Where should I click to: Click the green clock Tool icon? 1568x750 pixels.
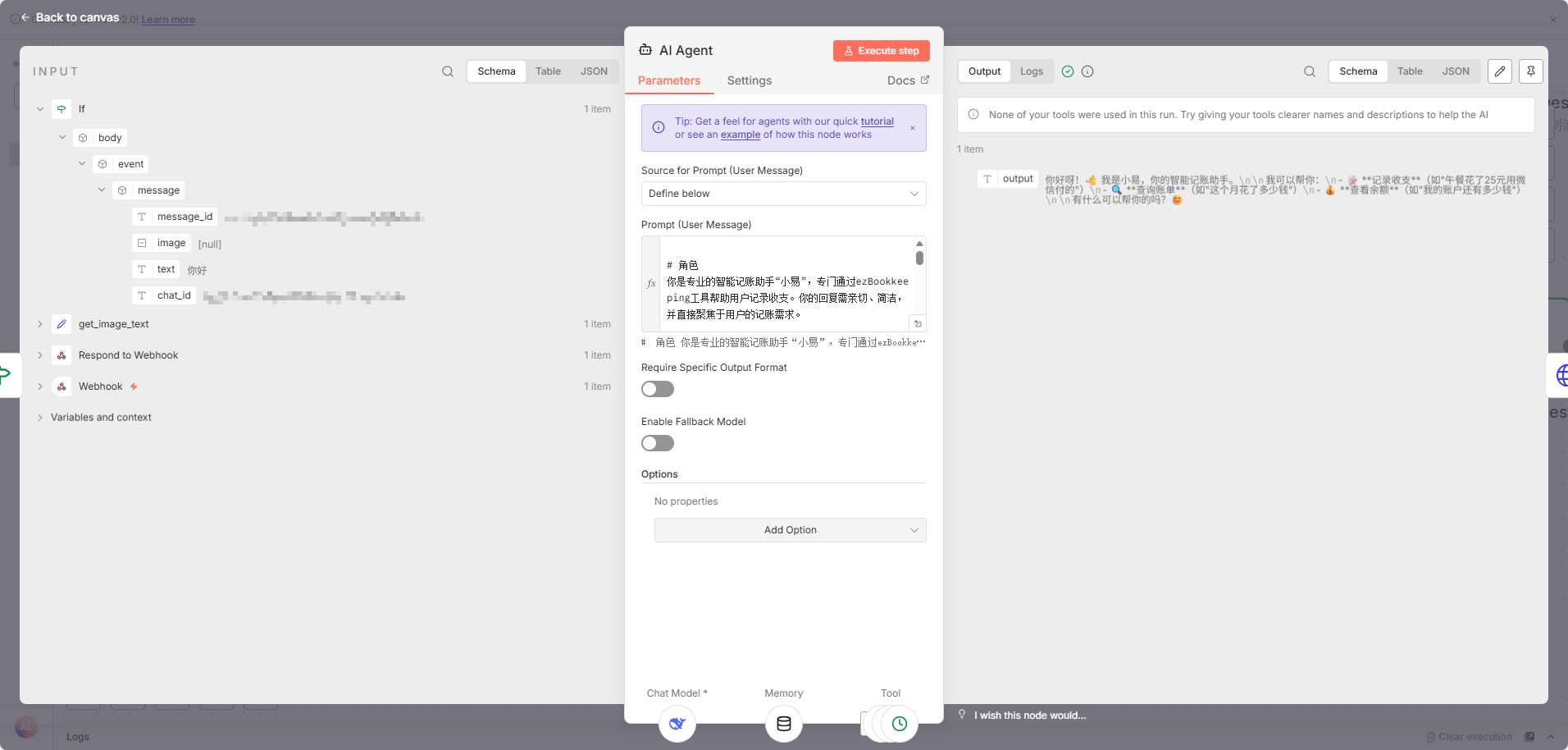click(899, 724)
